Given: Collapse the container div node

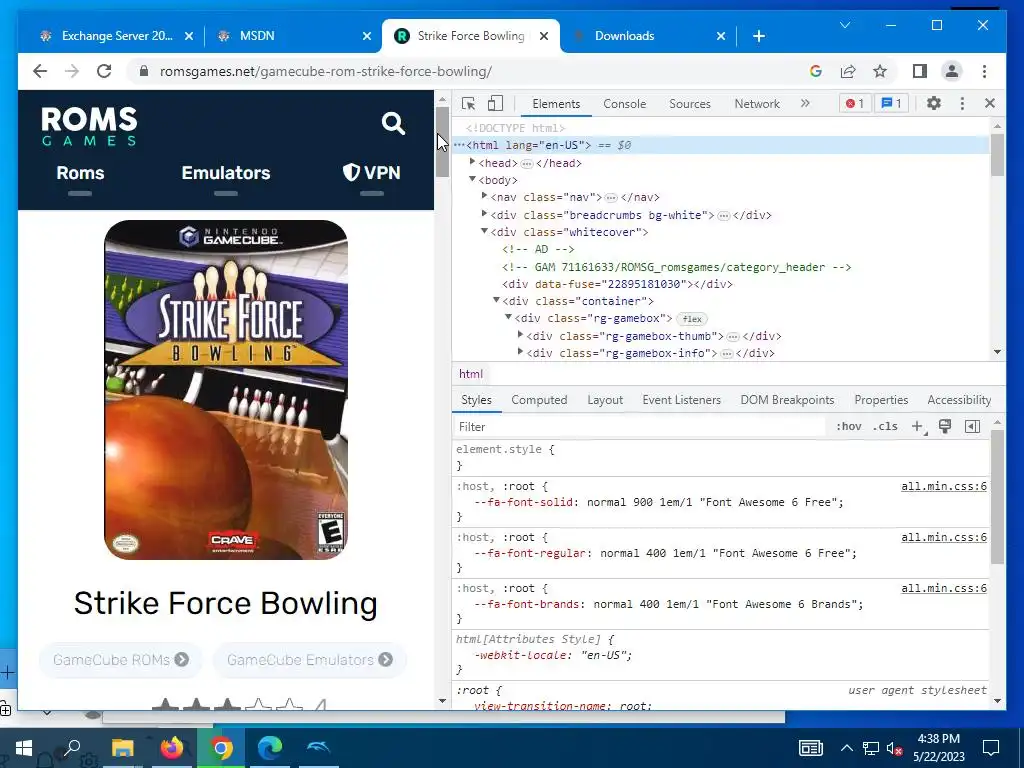Looking at the screenshot, I should tap(496, 300).
